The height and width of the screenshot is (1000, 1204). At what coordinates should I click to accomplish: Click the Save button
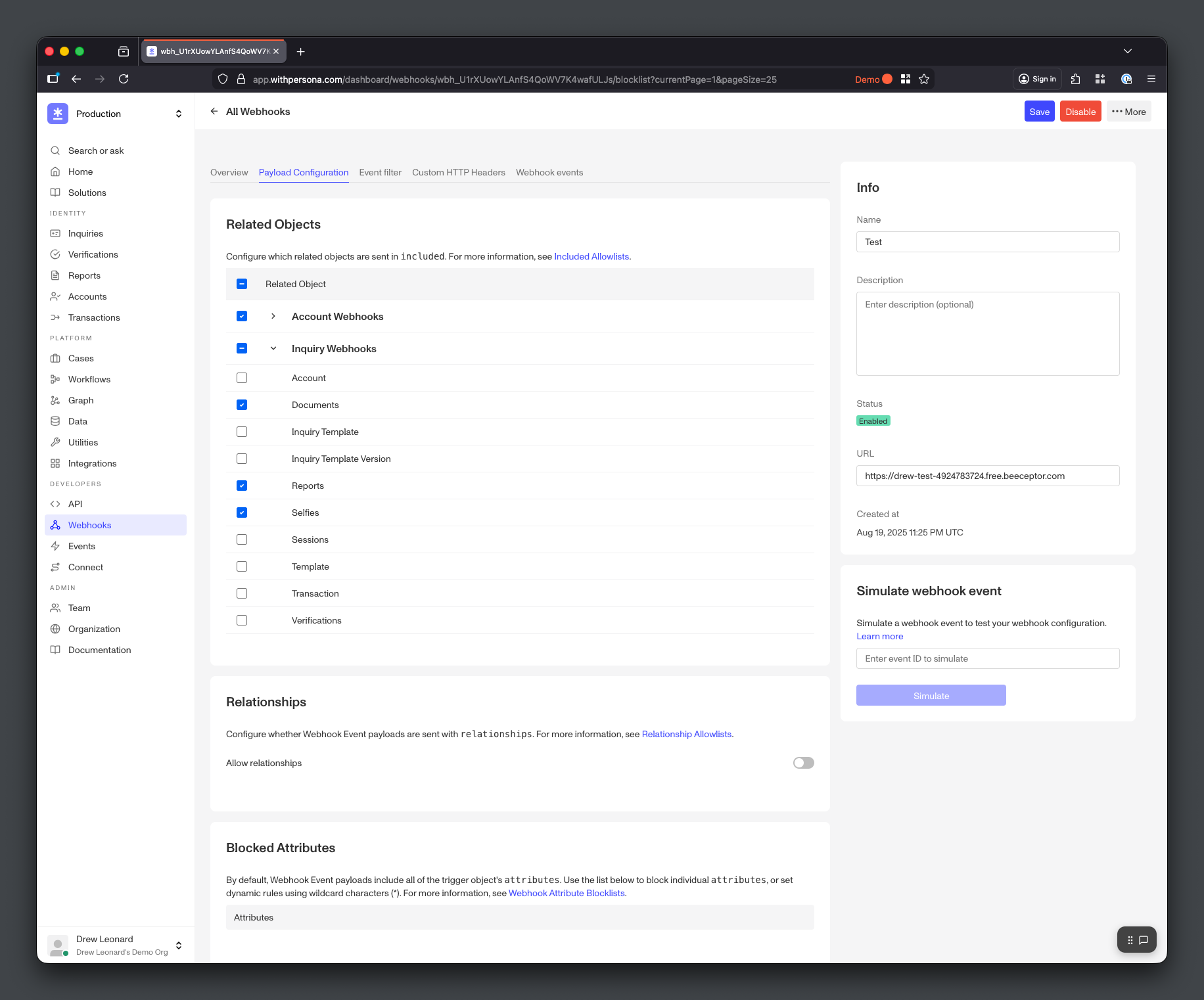tap(1039, 111)
